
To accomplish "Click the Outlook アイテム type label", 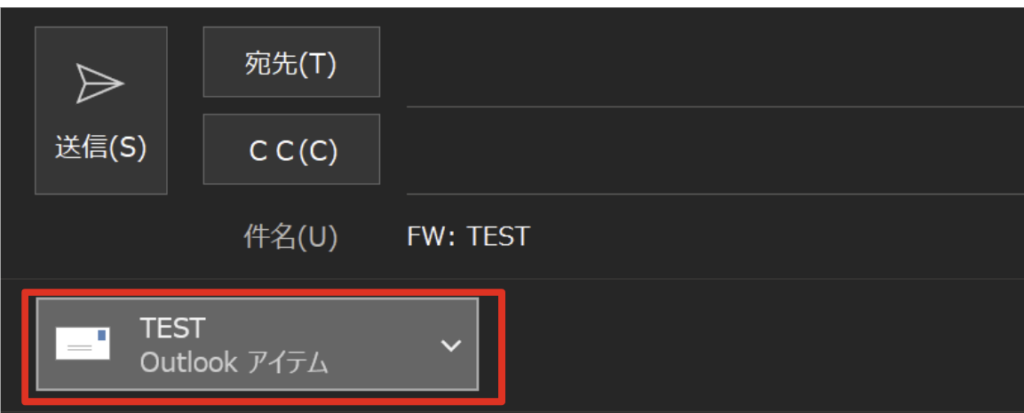I will (234, 363).
